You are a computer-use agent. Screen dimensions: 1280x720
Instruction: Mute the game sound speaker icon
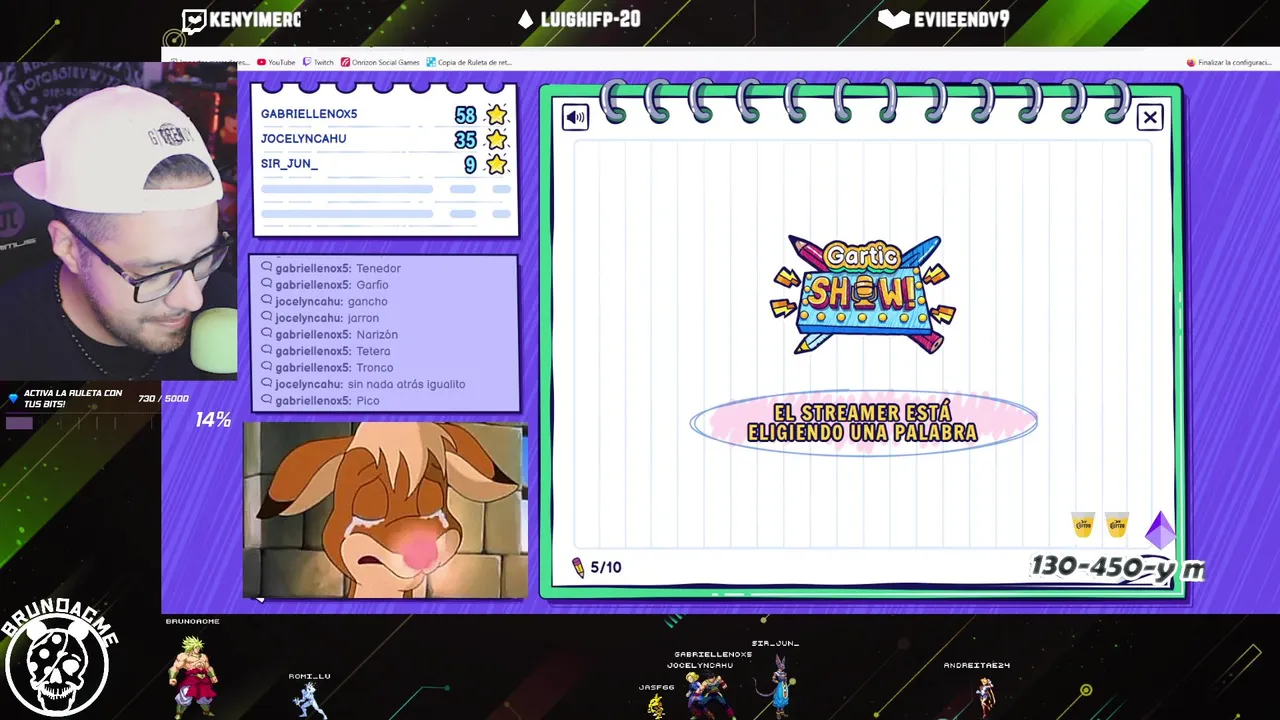tap(576, 117)
